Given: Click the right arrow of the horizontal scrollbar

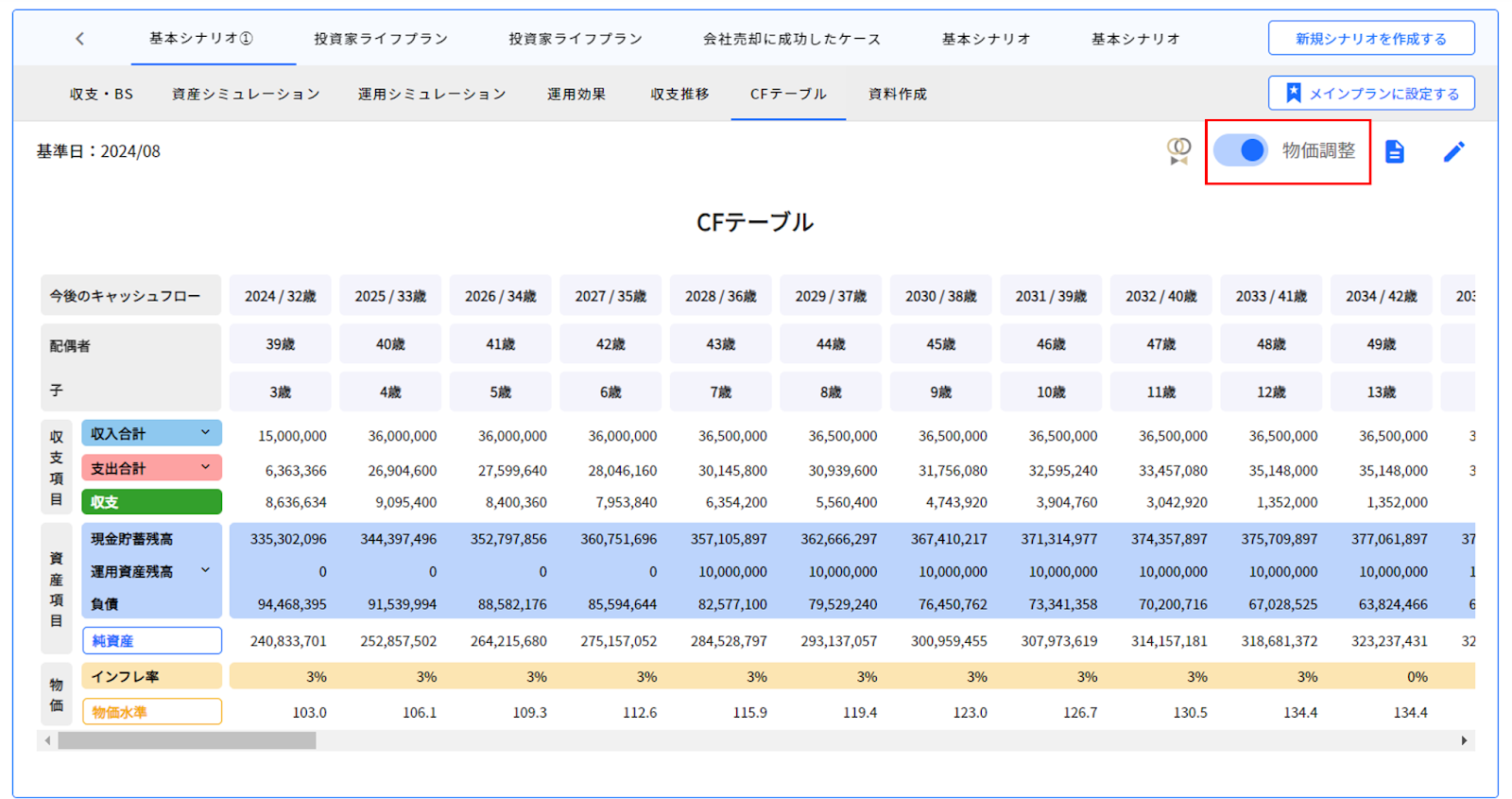Looking at the screenshot, I should point(1464,740).
